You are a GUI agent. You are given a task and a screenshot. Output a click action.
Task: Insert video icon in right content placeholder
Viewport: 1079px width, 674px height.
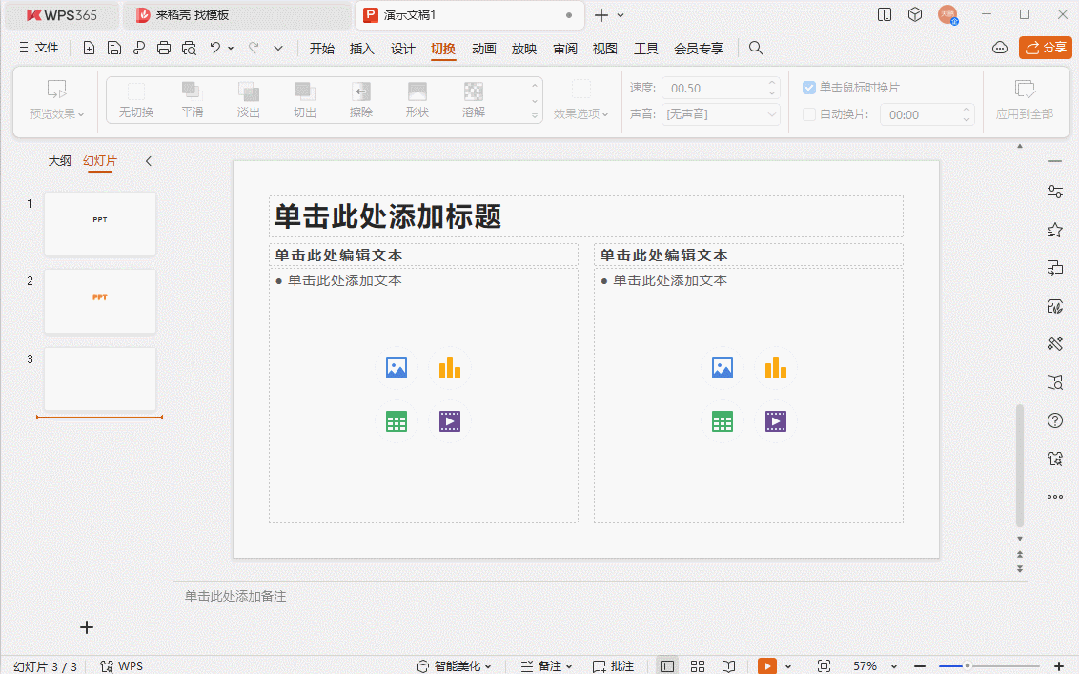tap(775, 421)
